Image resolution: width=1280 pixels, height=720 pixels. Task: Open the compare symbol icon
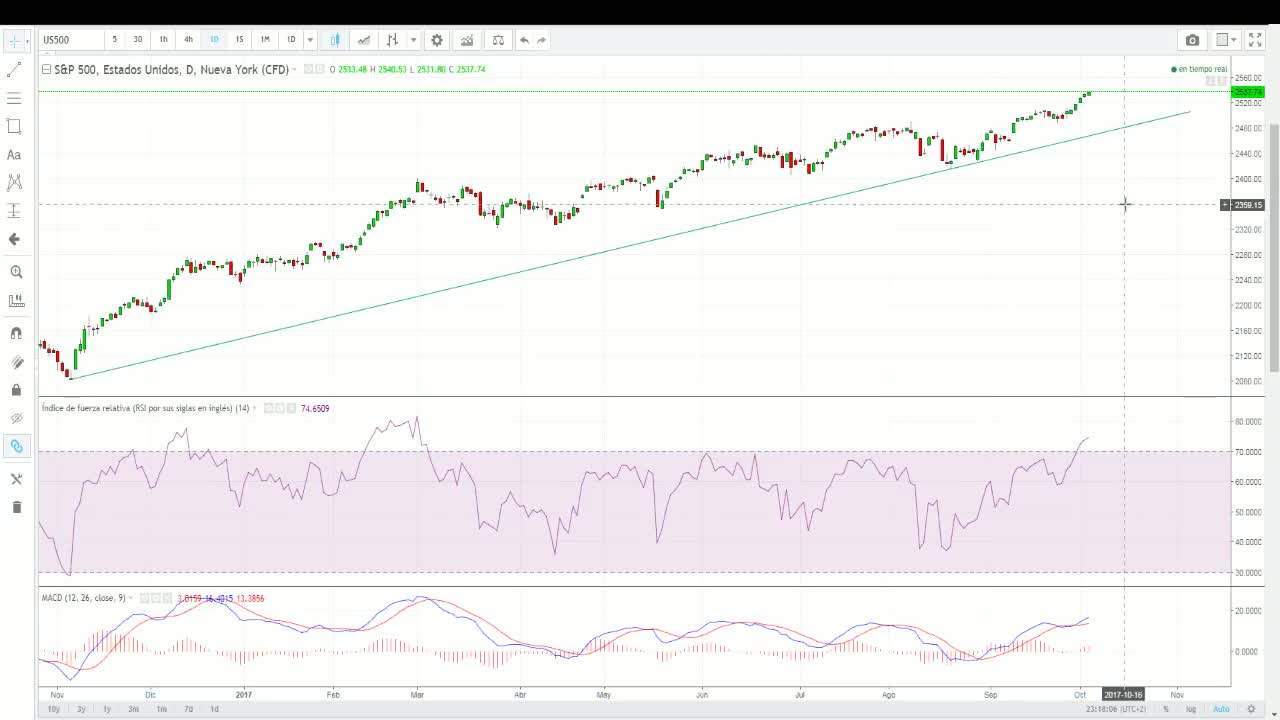(x=364, y=40)
